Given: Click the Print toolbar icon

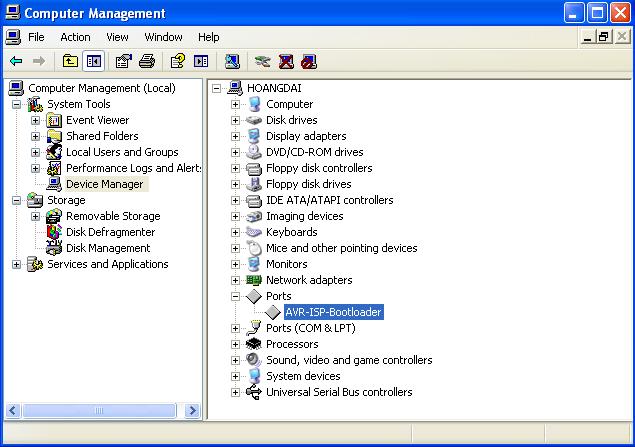Looking at the screenshot, I should click(147, 61).
